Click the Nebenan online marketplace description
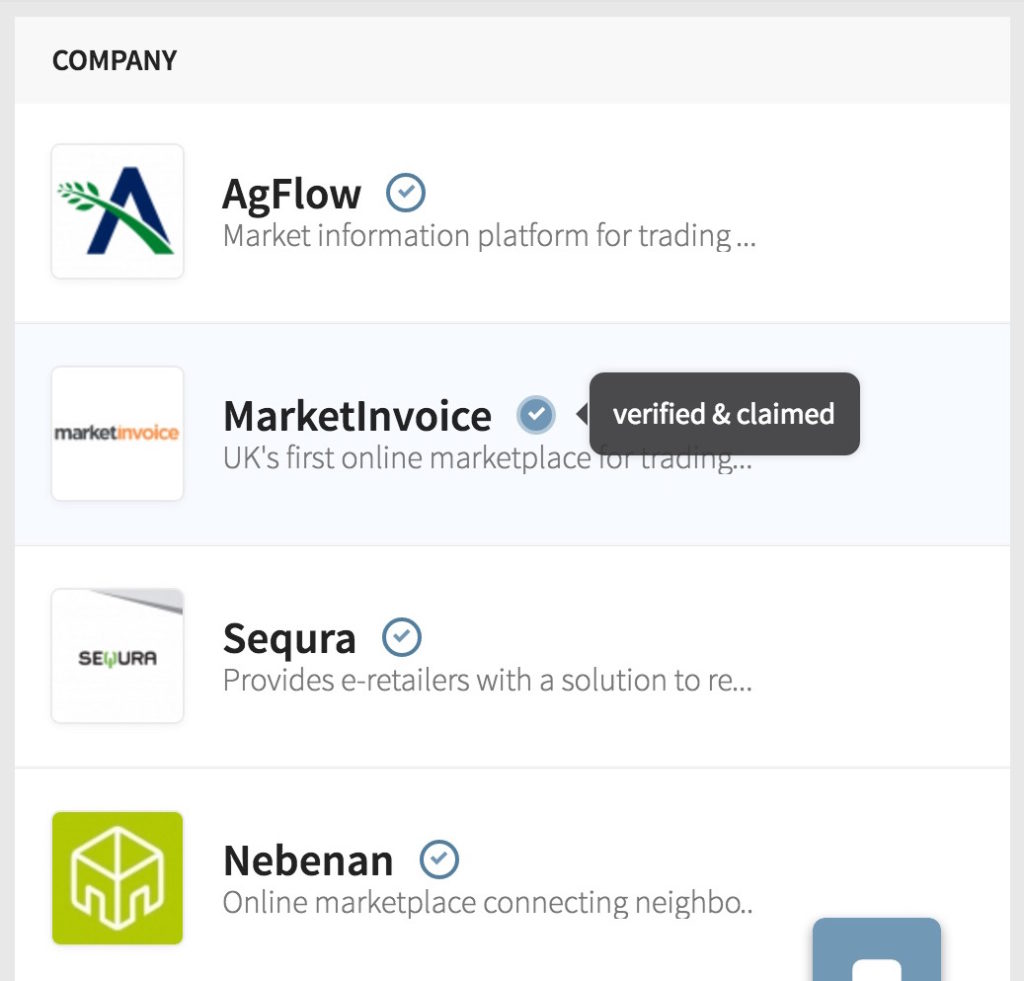Screen dimensions: 1024x981 point(487,903)
